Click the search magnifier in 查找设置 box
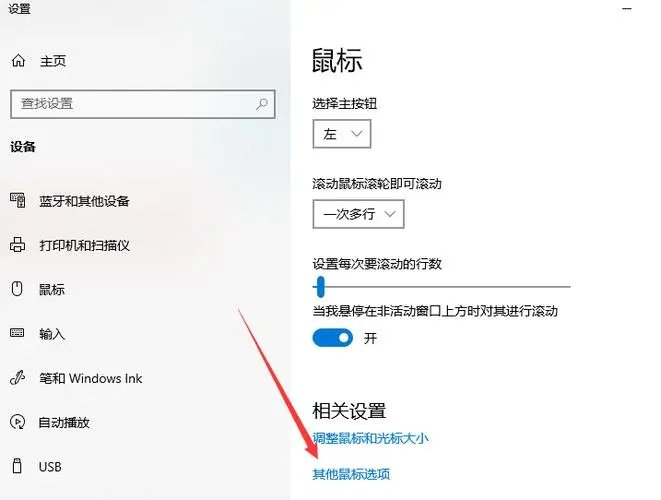This screenshot has height=500, width=661. (262, 104)
